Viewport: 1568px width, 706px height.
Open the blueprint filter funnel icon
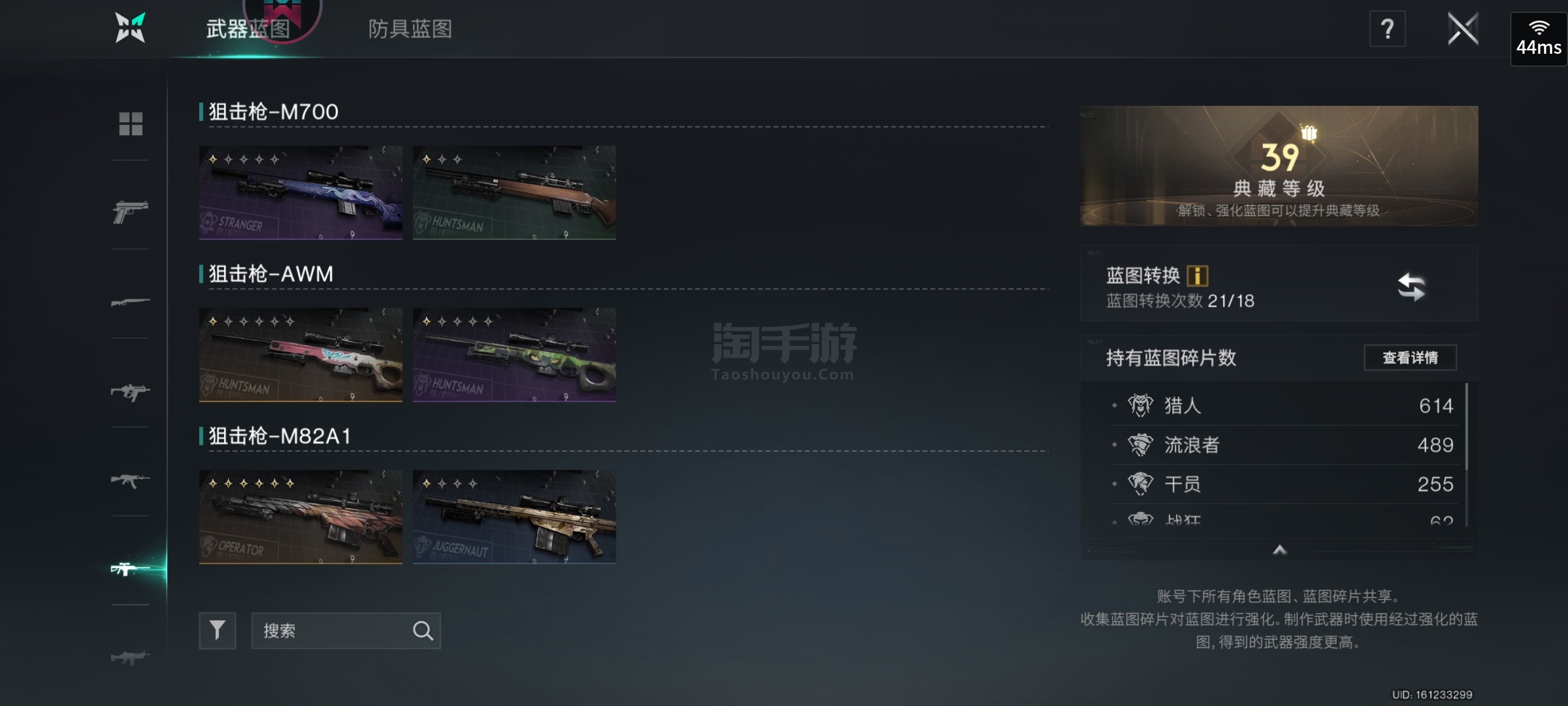click(217, 630)
